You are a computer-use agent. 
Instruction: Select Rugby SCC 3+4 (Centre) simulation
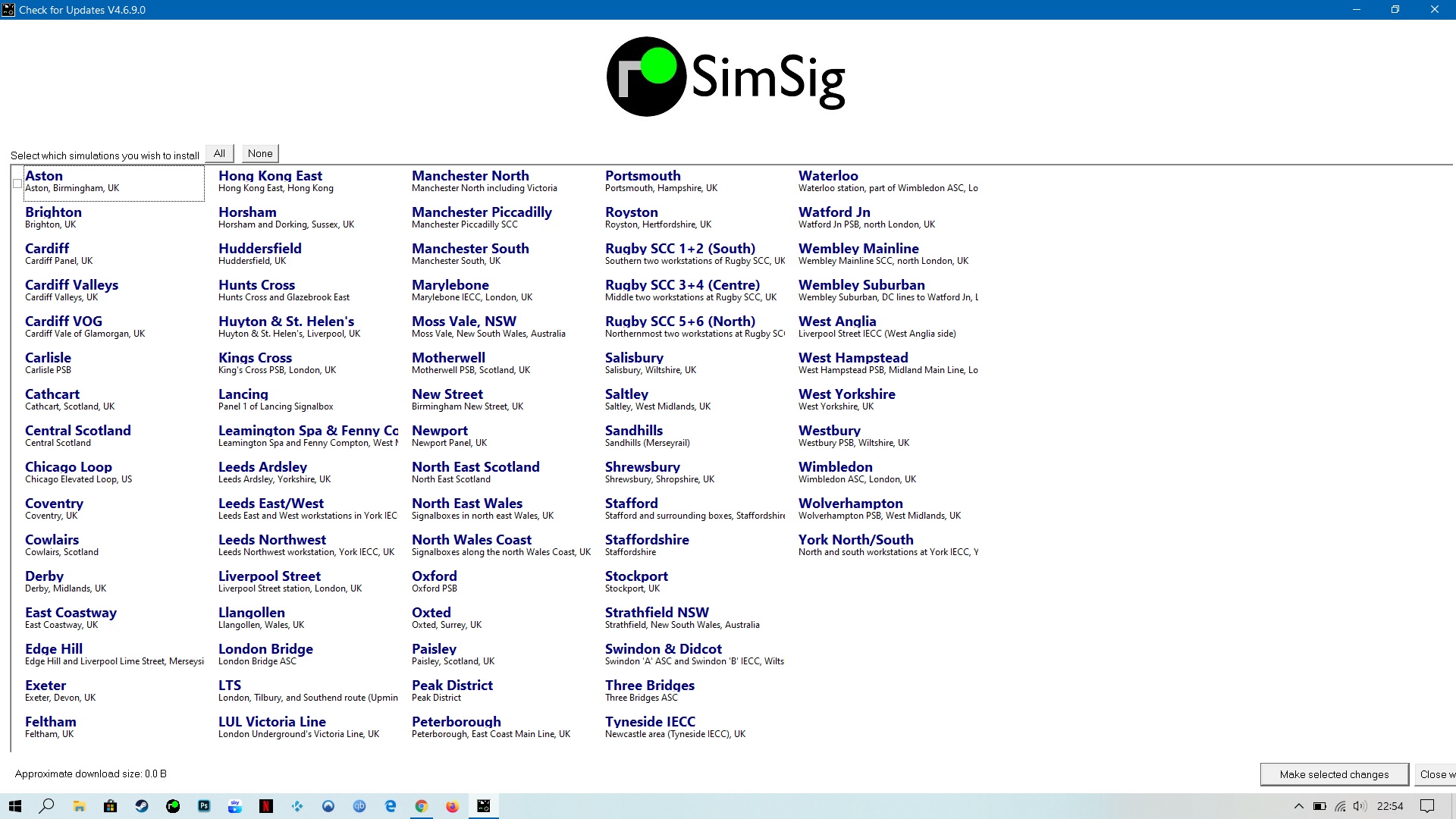691,290
